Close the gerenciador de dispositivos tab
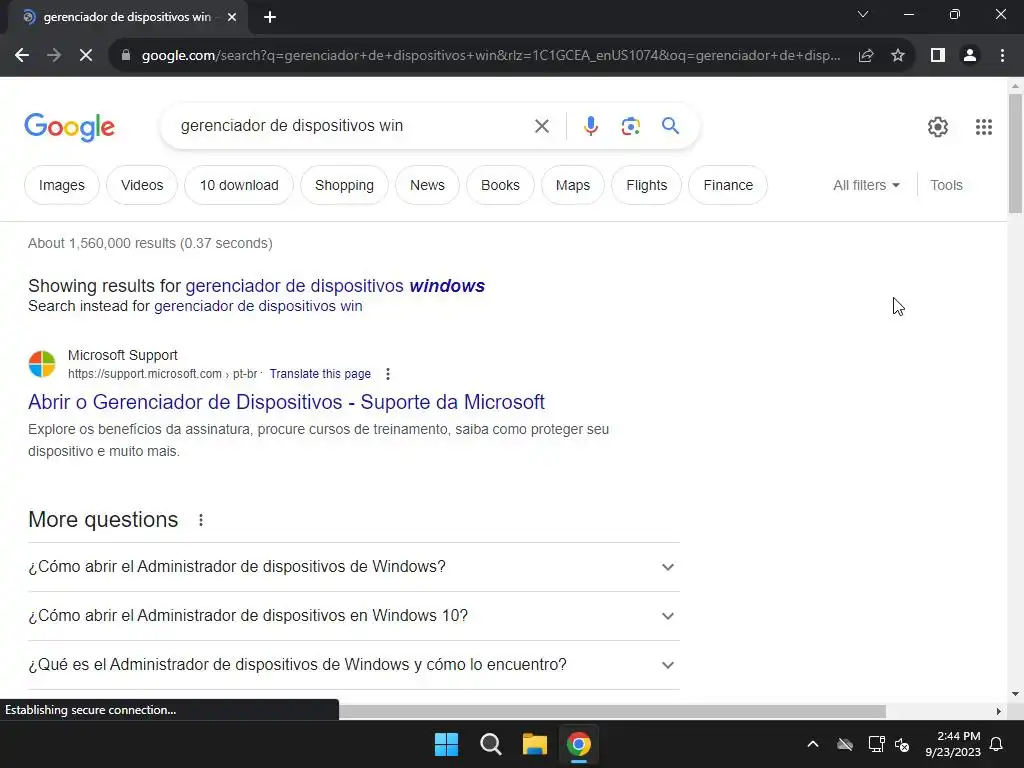1024x768 pixels. point(232,18)
